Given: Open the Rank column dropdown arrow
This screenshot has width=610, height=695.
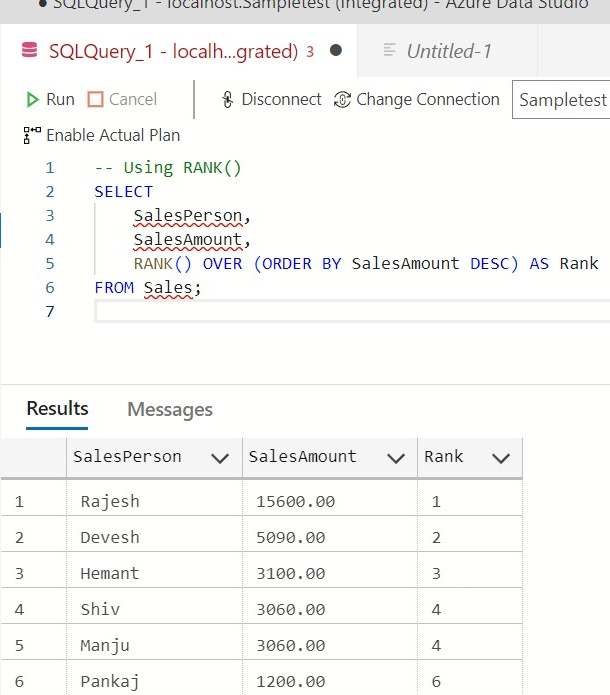Looking at the screenshot, I should 501,458.
